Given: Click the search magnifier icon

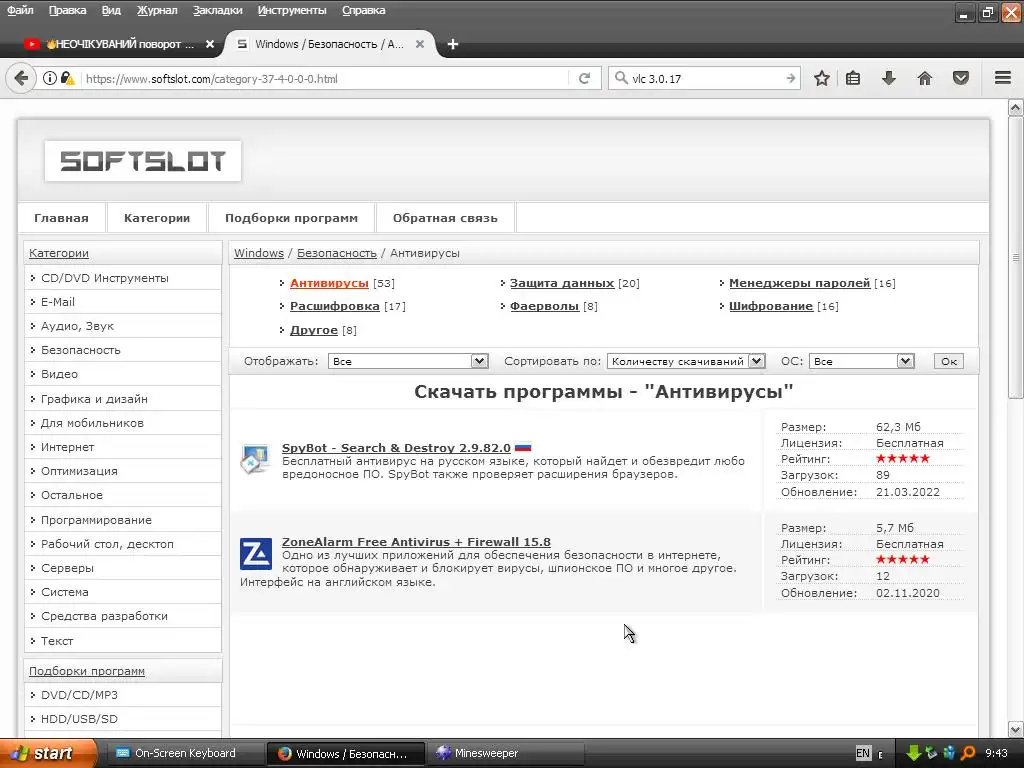Looking at the screenshot, I should 621,78.
